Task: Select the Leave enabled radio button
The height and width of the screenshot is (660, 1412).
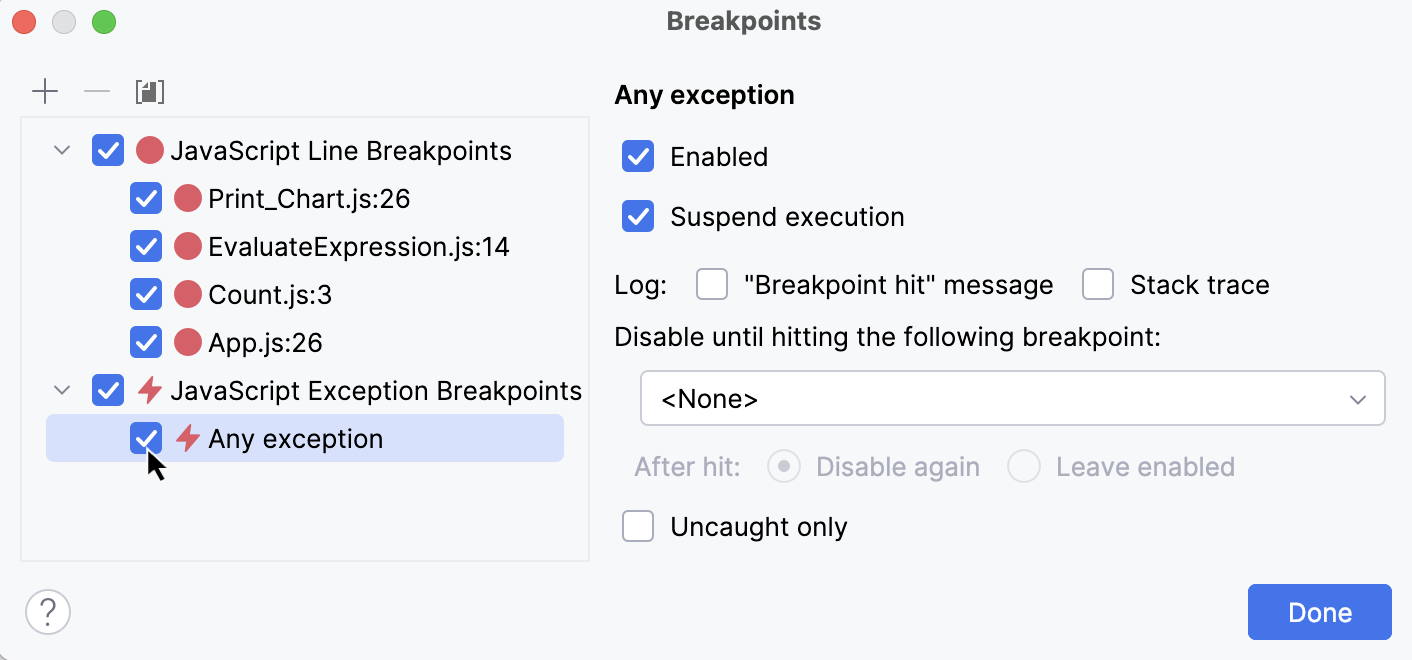Action: 1024,466
